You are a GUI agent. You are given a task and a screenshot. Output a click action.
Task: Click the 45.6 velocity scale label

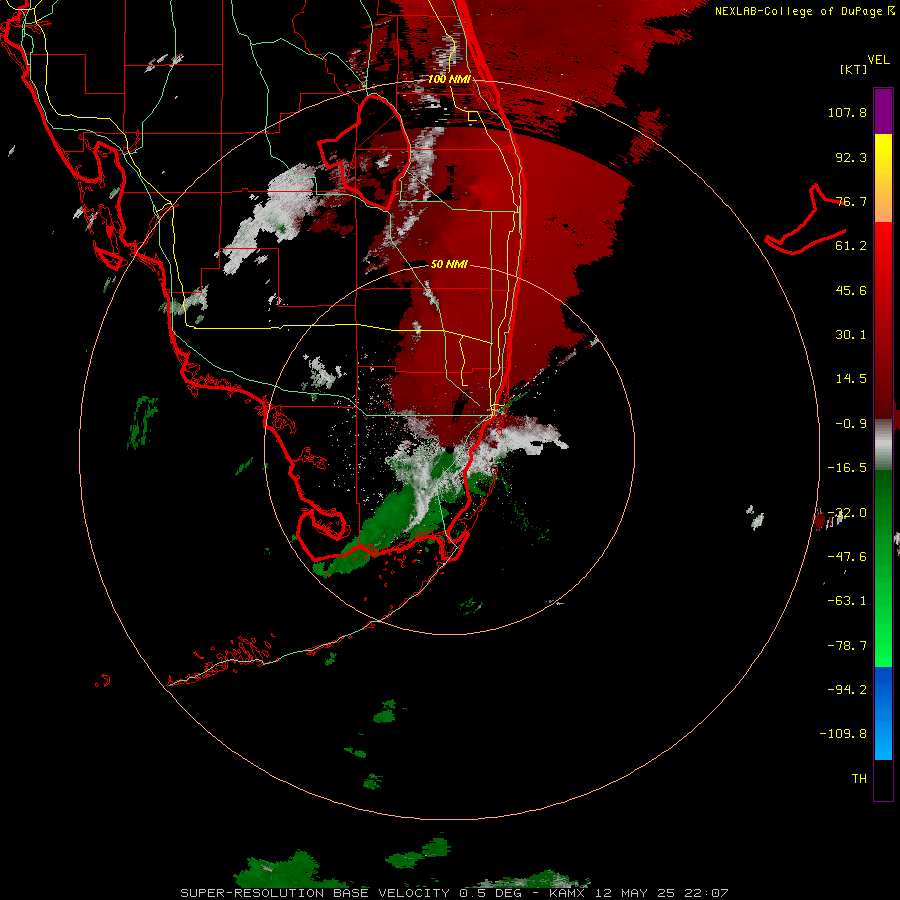coord(851,290)
